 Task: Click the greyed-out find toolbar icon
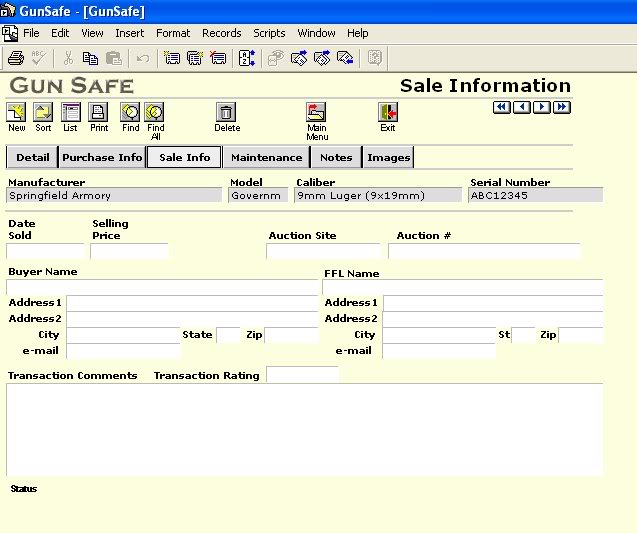tap(276, 58)
